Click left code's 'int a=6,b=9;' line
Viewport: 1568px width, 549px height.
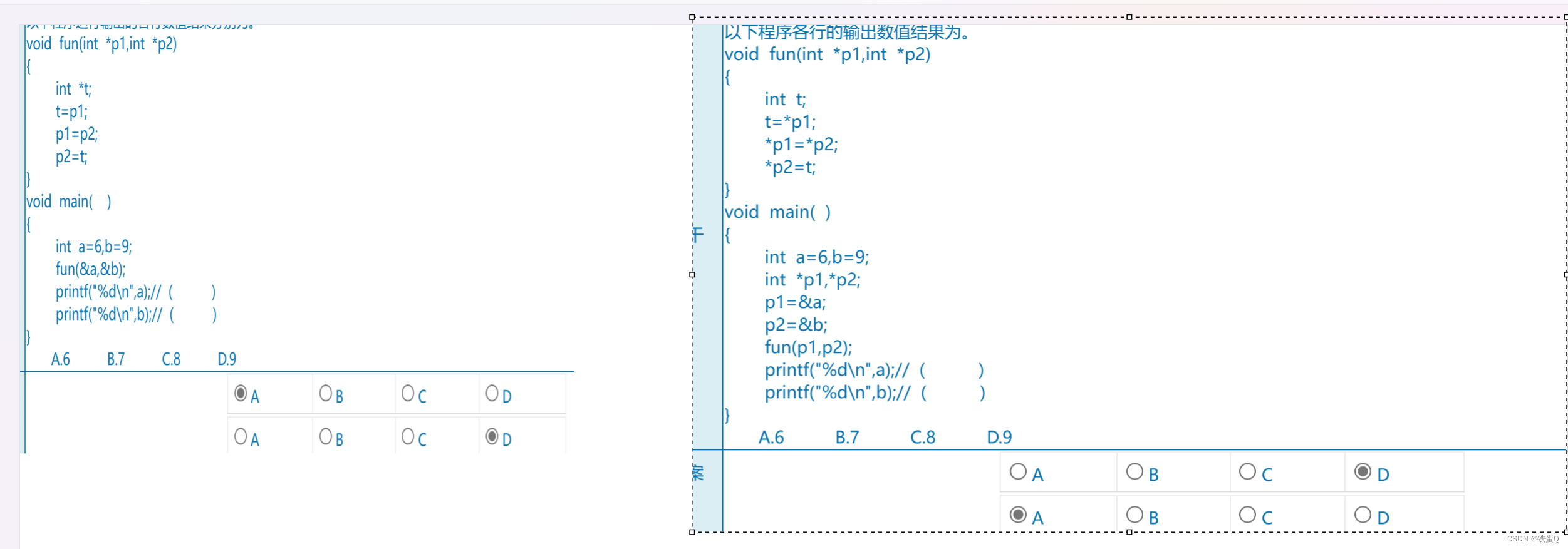(94, 247)
